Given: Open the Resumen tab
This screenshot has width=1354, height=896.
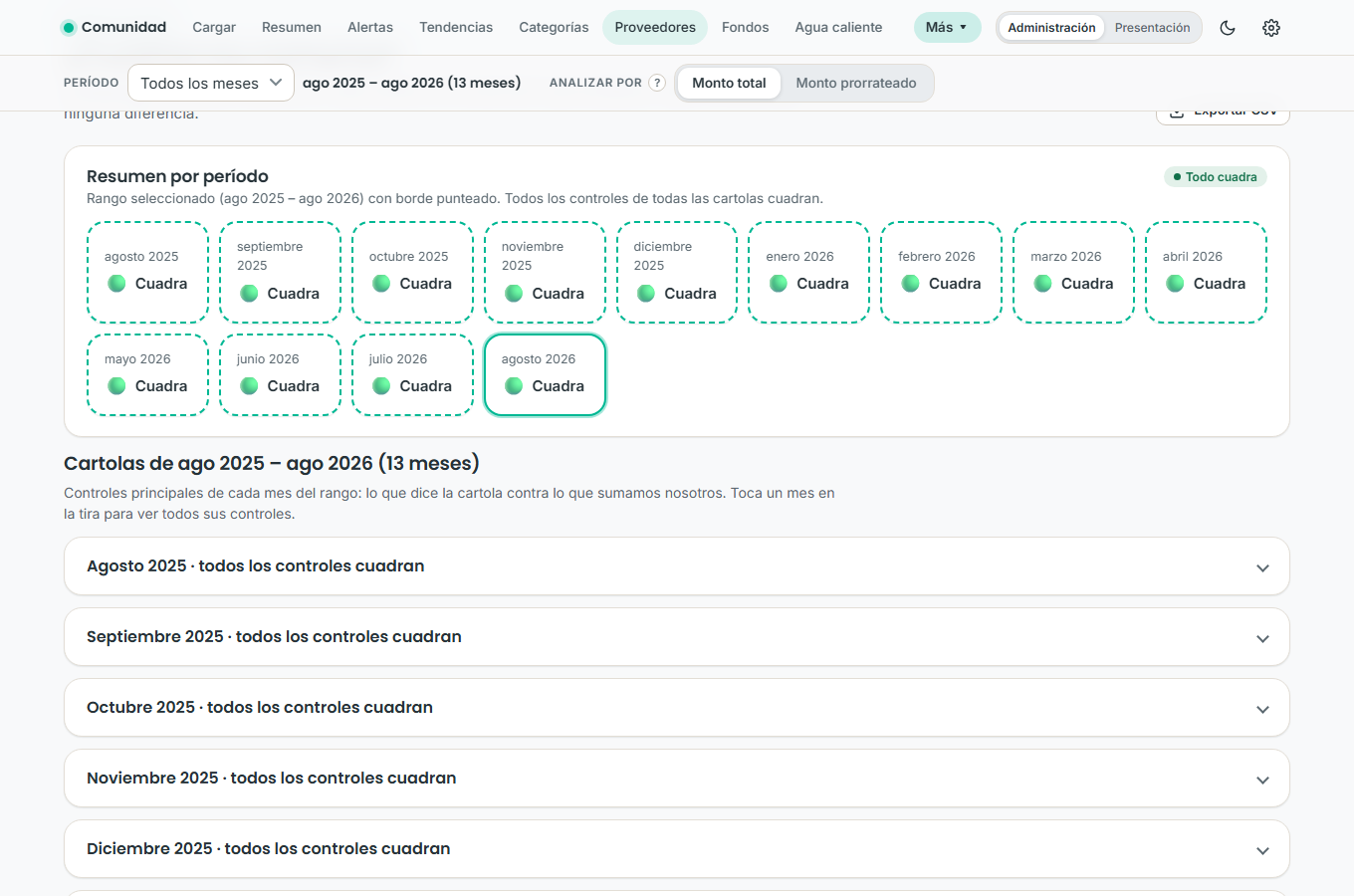Looking at the screenshot, I should click(292, 27).
